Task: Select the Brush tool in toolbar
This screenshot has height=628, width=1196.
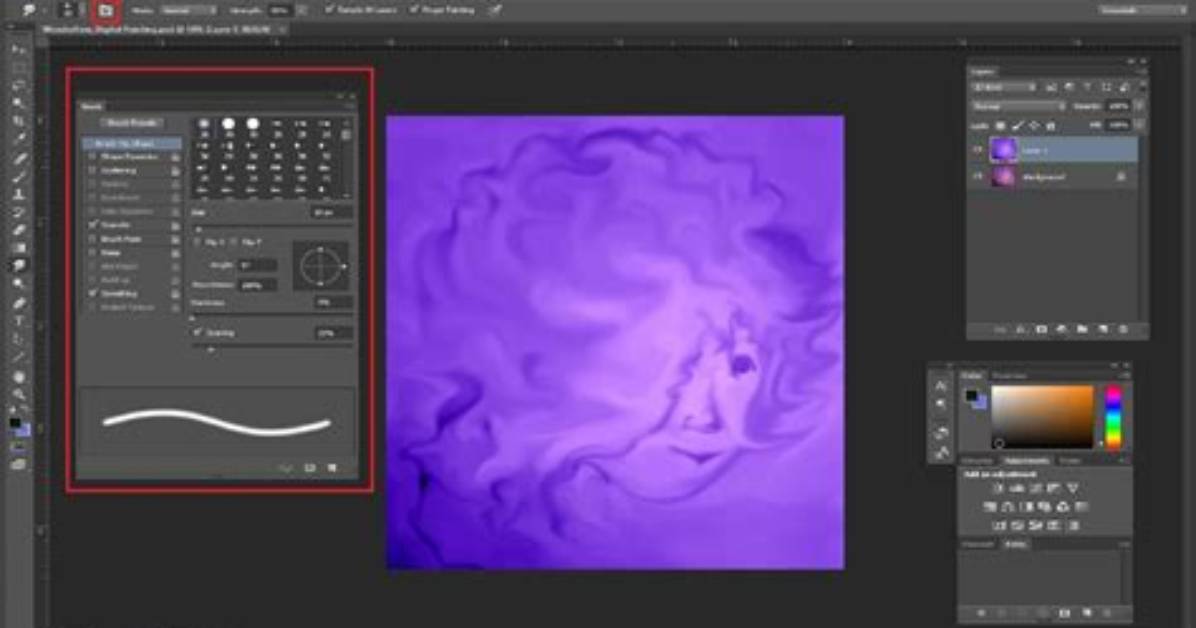Action: click(x=18, y=176)
